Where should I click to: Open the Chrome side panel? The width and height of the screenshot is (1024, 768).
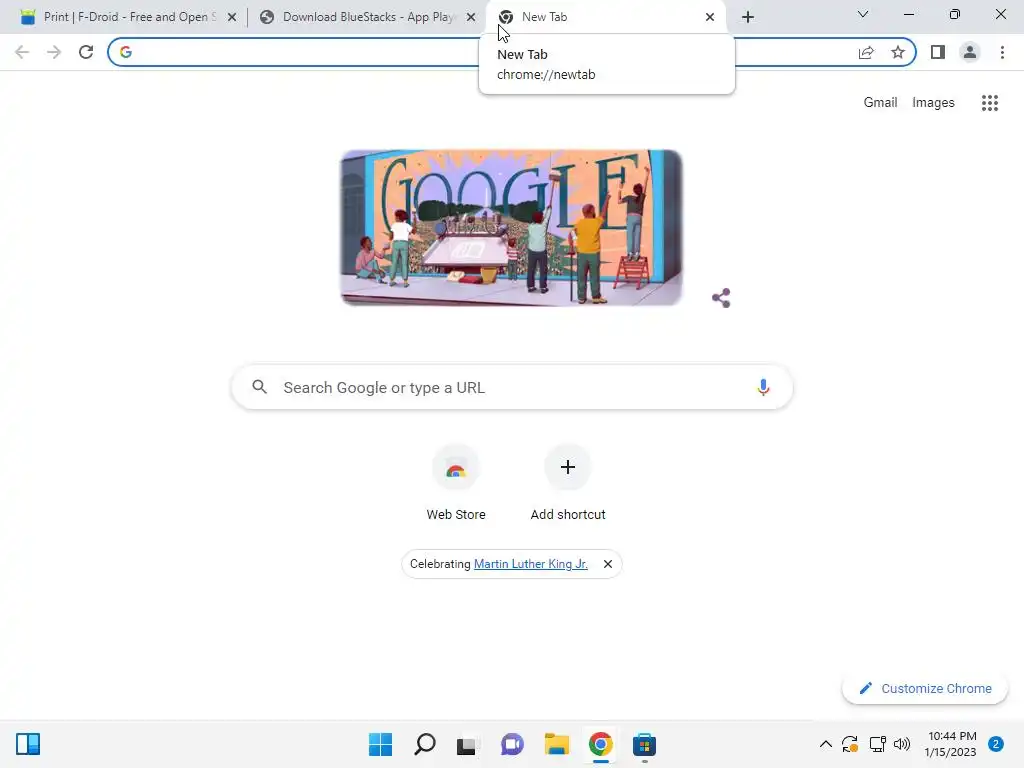938,52
